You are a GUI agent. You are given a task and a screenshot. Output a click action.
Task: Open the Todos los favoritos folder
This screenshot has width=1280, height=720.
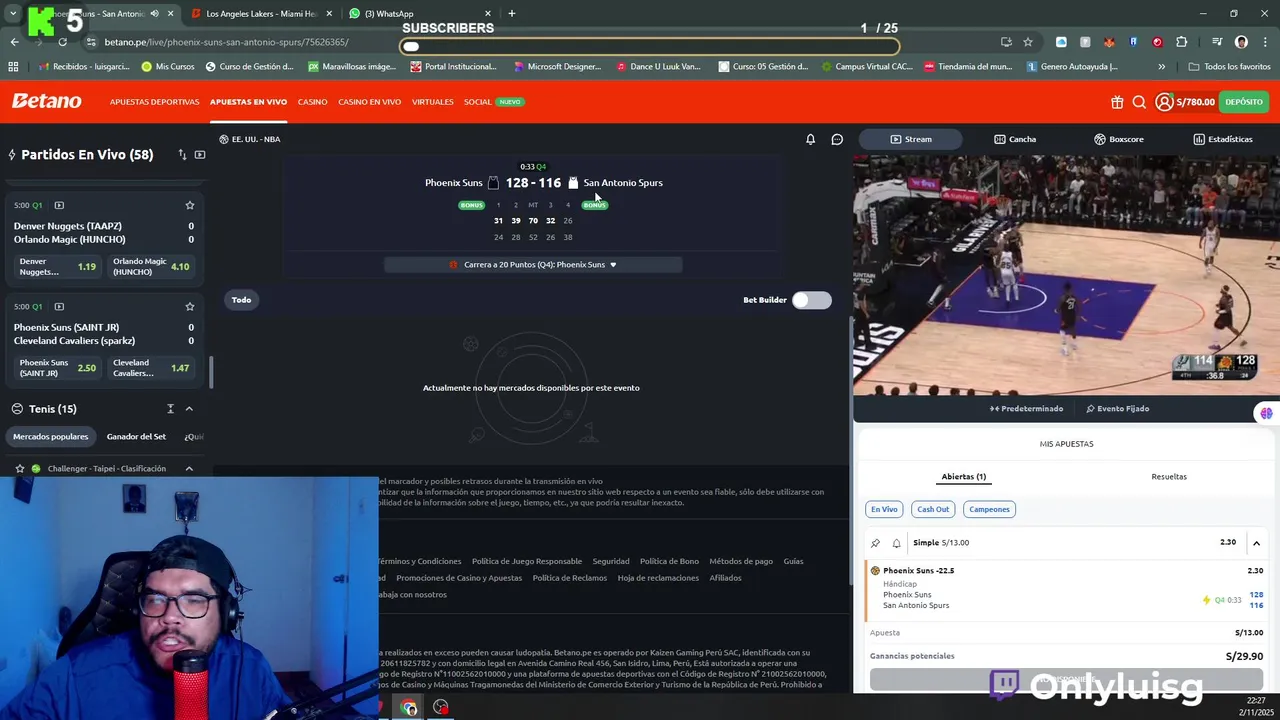tap(1229, 67)
